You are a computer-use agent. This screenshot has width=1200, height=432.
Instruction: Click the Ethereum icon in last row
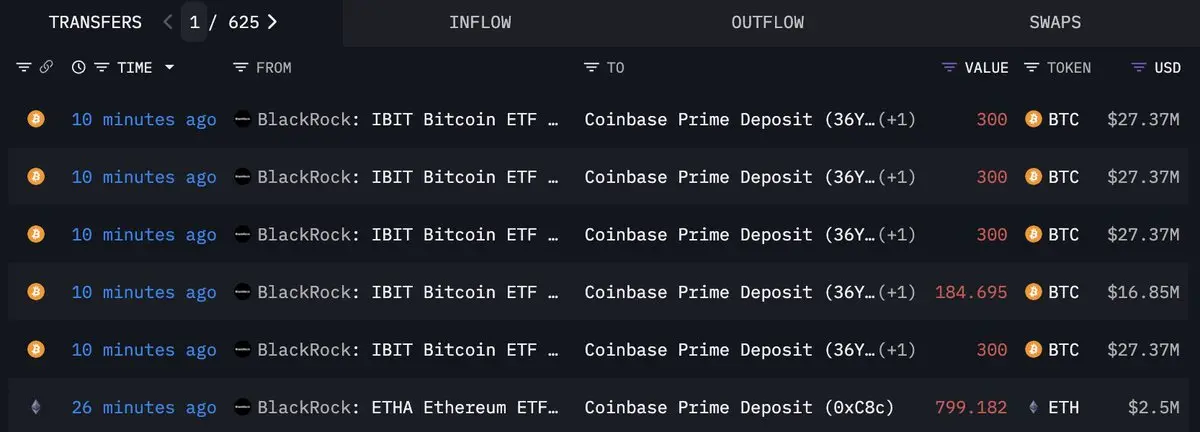(36, 408)
